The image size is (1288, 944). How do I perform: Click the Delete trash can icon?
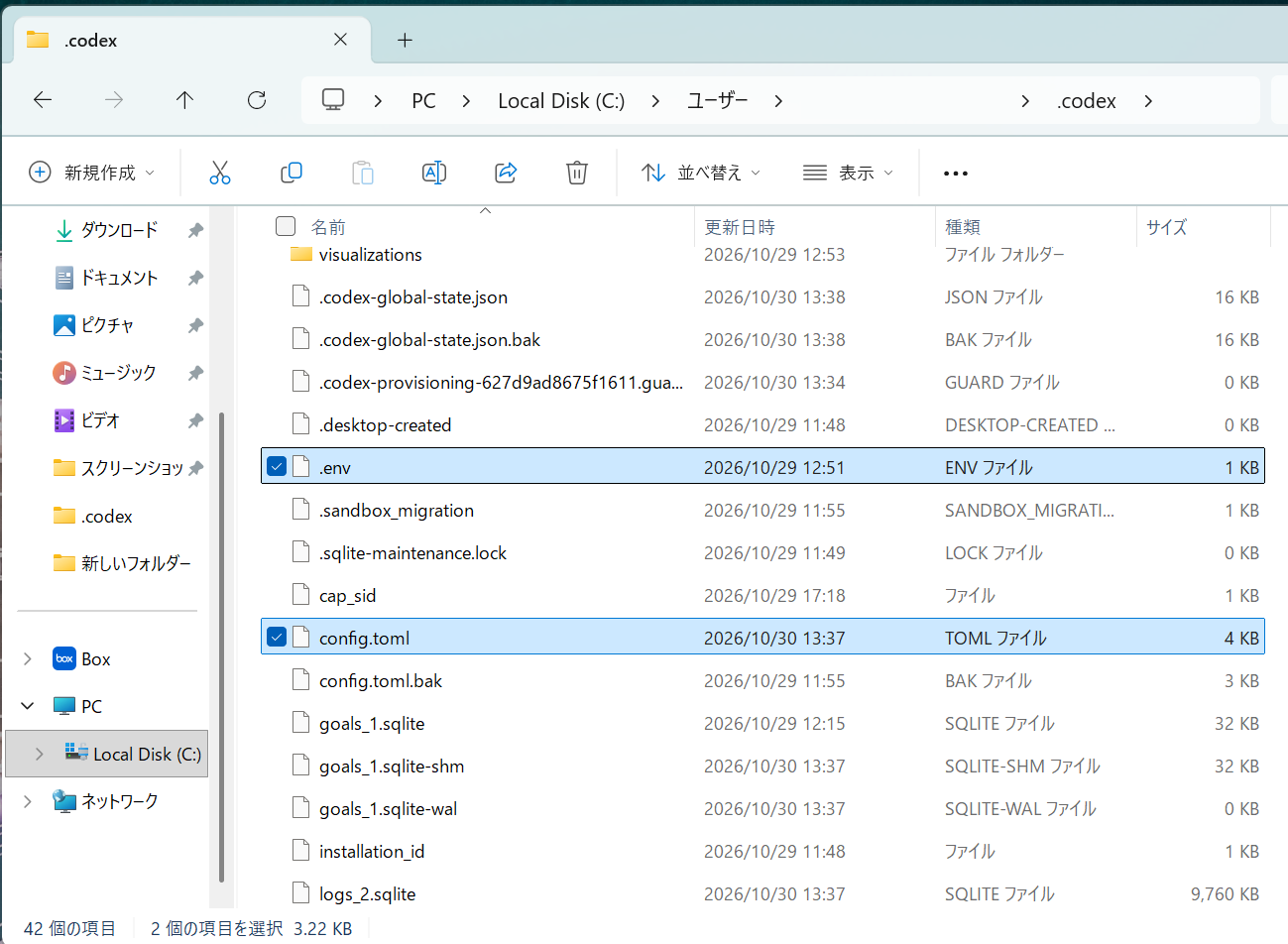pyautogui.click(x=577, y=173)
